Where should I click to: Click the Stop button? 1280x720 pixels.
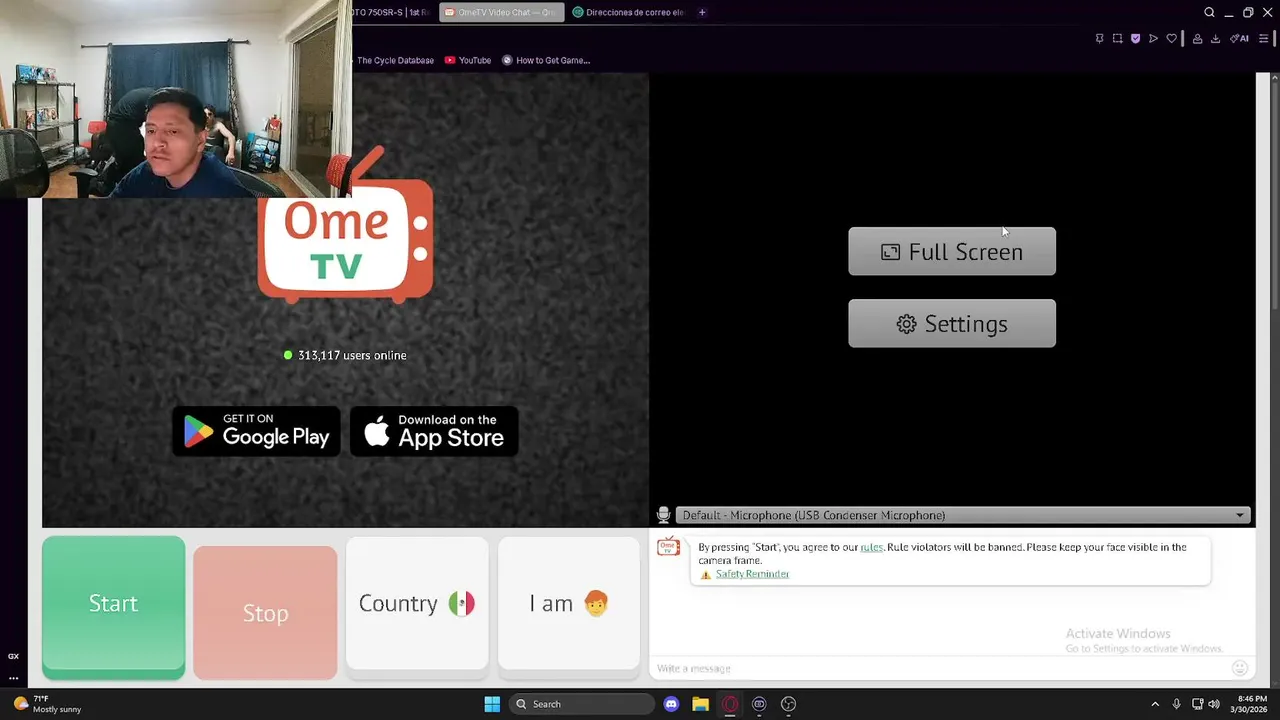tap(265, 613)
